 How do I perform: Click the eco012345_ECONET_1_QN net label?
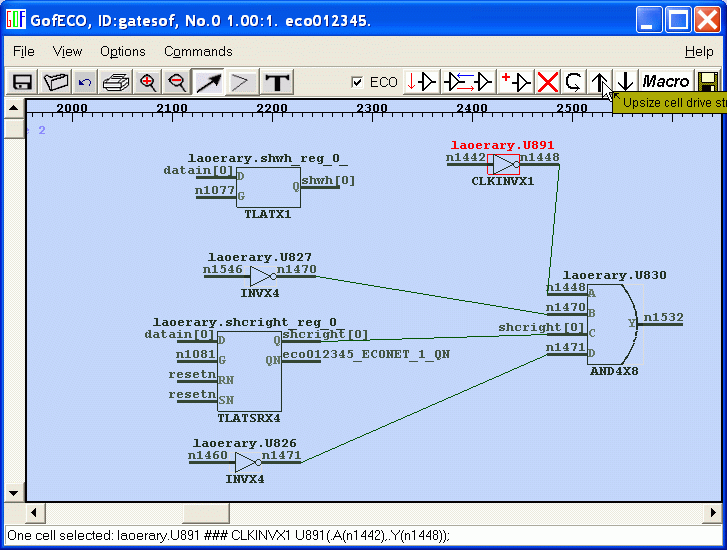point(366,354)
